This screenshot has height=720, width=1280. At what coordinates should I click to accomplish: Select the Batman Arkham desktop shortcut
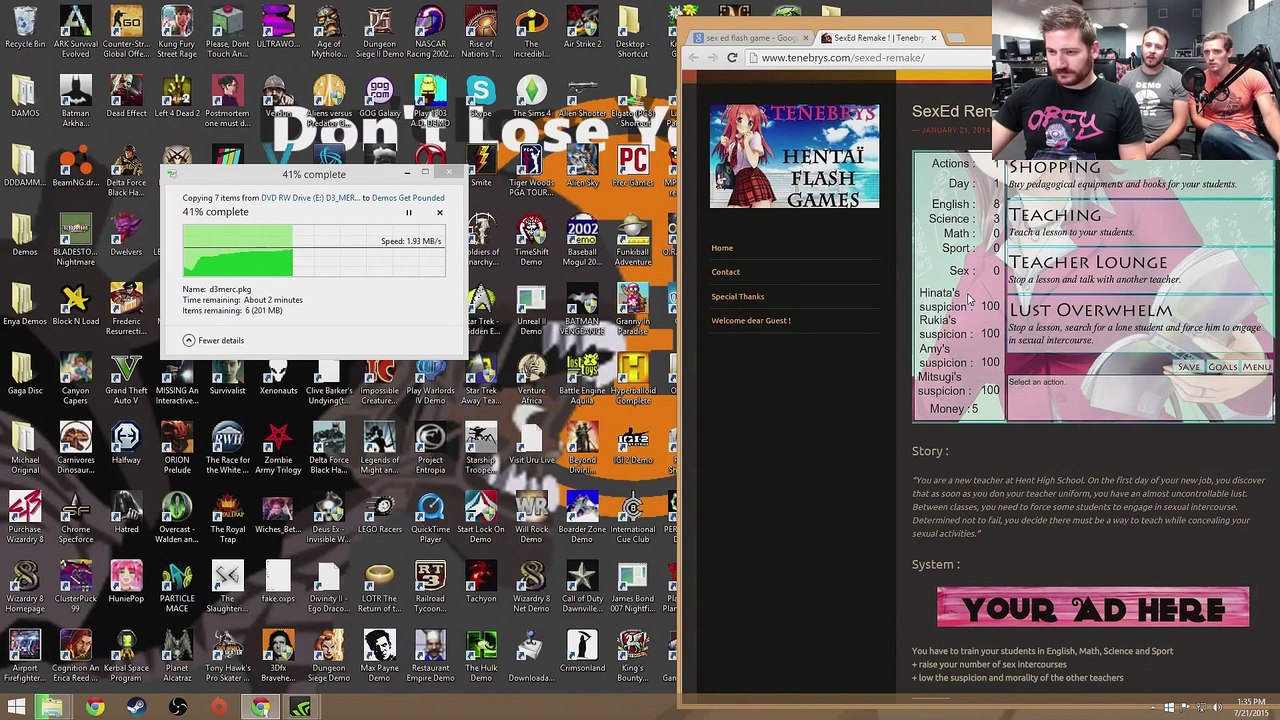coord(76,101)
